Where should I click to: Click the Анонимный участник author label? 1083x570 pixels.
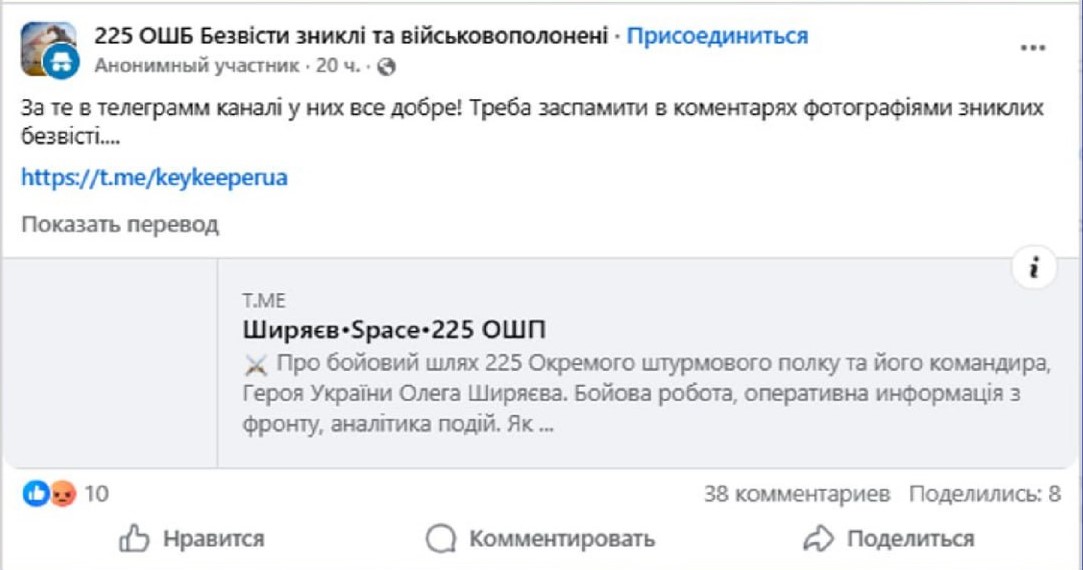click(x=196, y=67)
